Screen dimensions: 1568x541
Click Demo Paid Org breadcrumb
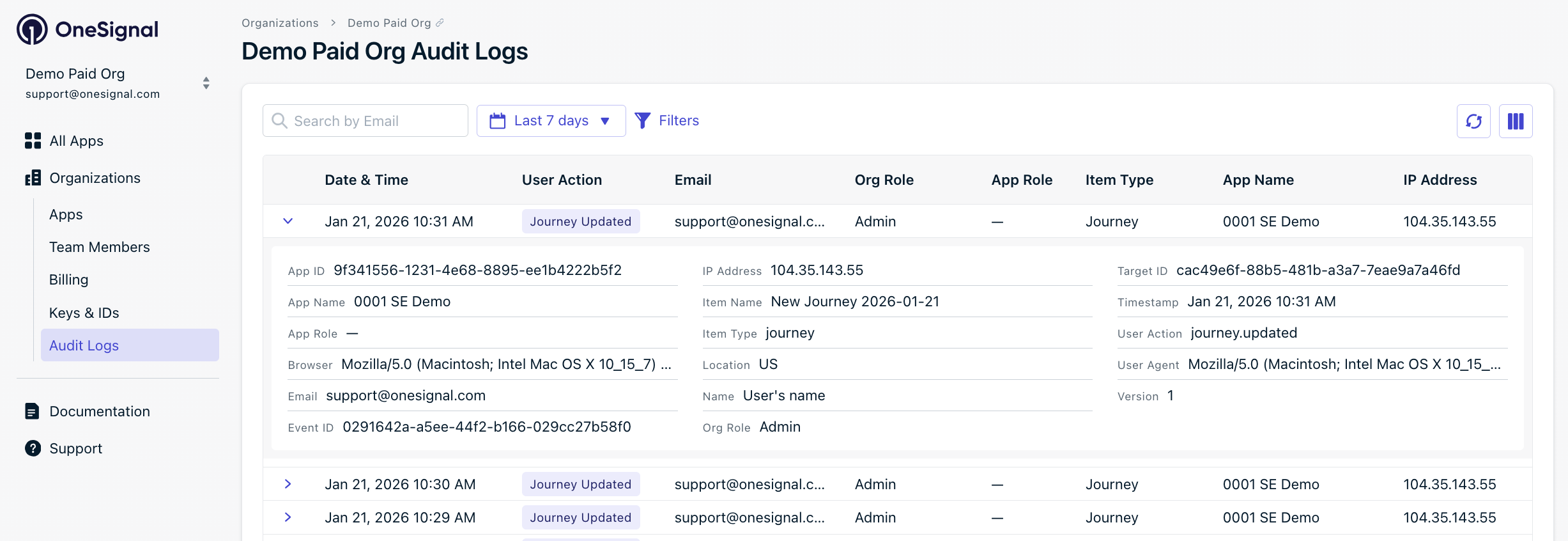coord(389,23)
